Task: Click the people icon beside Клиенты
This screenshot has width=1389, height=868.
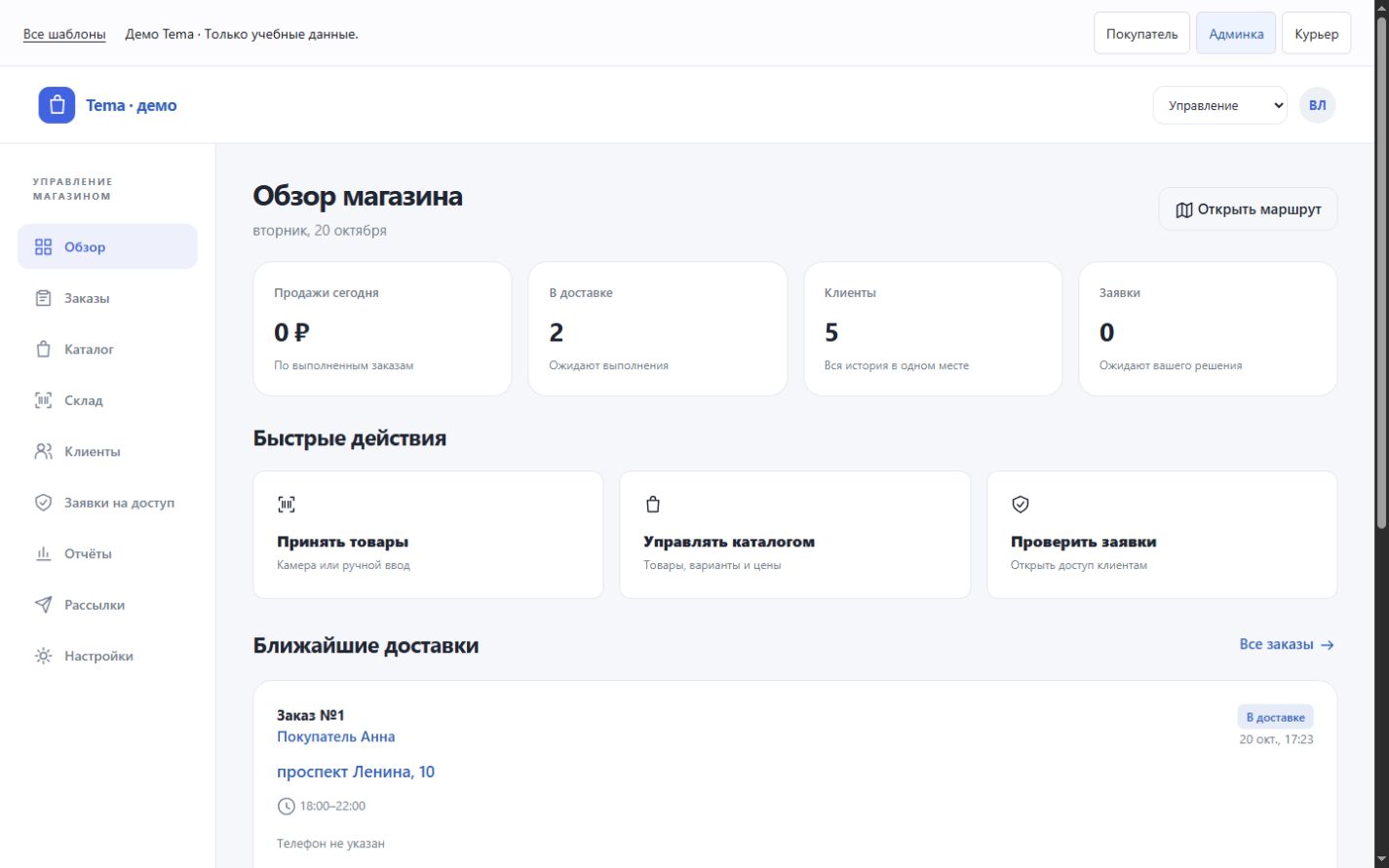Action: click(43, 451)
